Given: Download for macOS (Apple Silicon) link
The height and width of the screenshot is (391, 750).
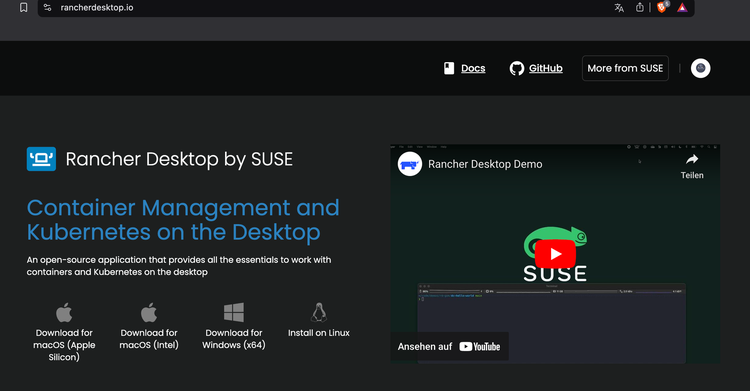Looking at the screenshot, I should tap(64, 345).
